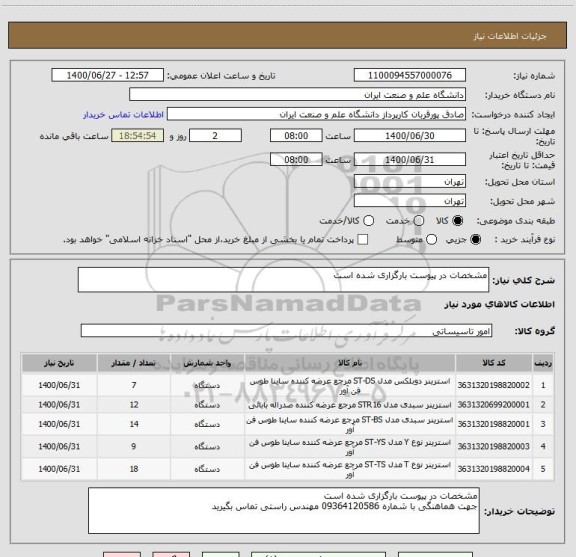Click the شرح کلی نیاز text area
The image size is (576, 557).
[283, 280]
